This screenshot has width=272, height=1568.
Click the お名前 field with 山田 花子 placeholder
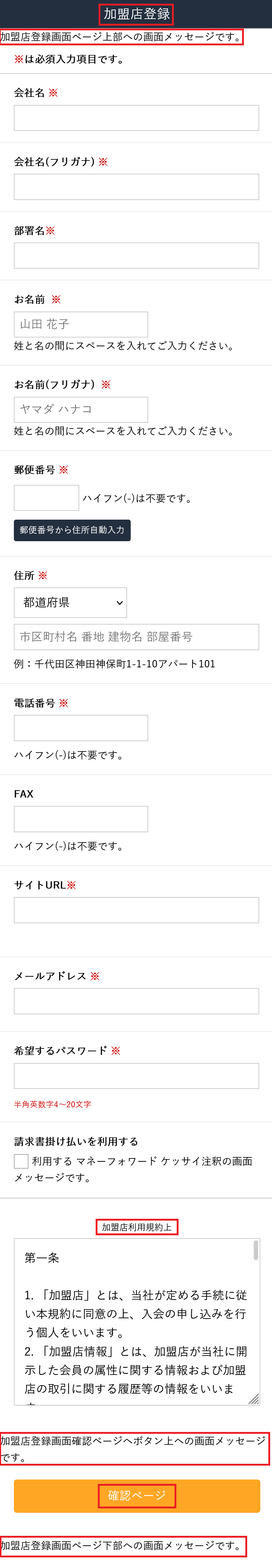point(81,324)
